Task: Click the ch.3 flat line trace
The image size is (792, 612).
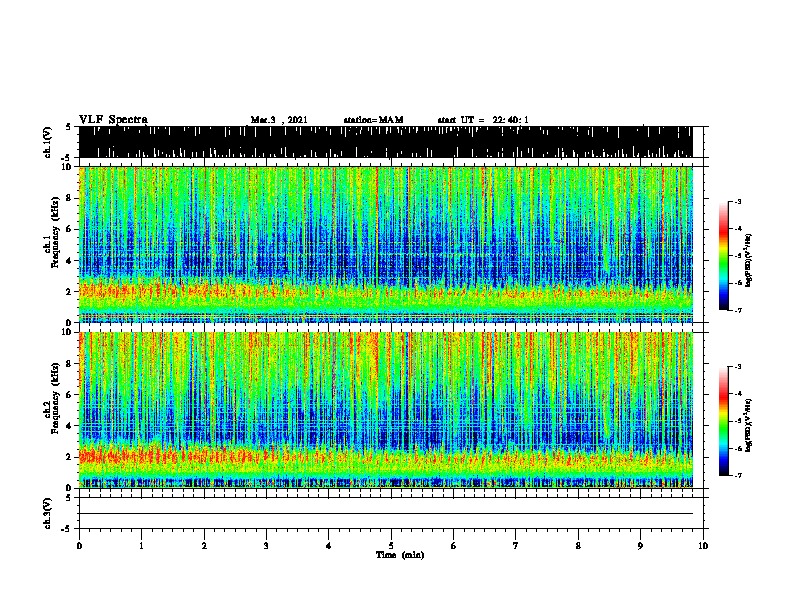Action: [386, 514]
